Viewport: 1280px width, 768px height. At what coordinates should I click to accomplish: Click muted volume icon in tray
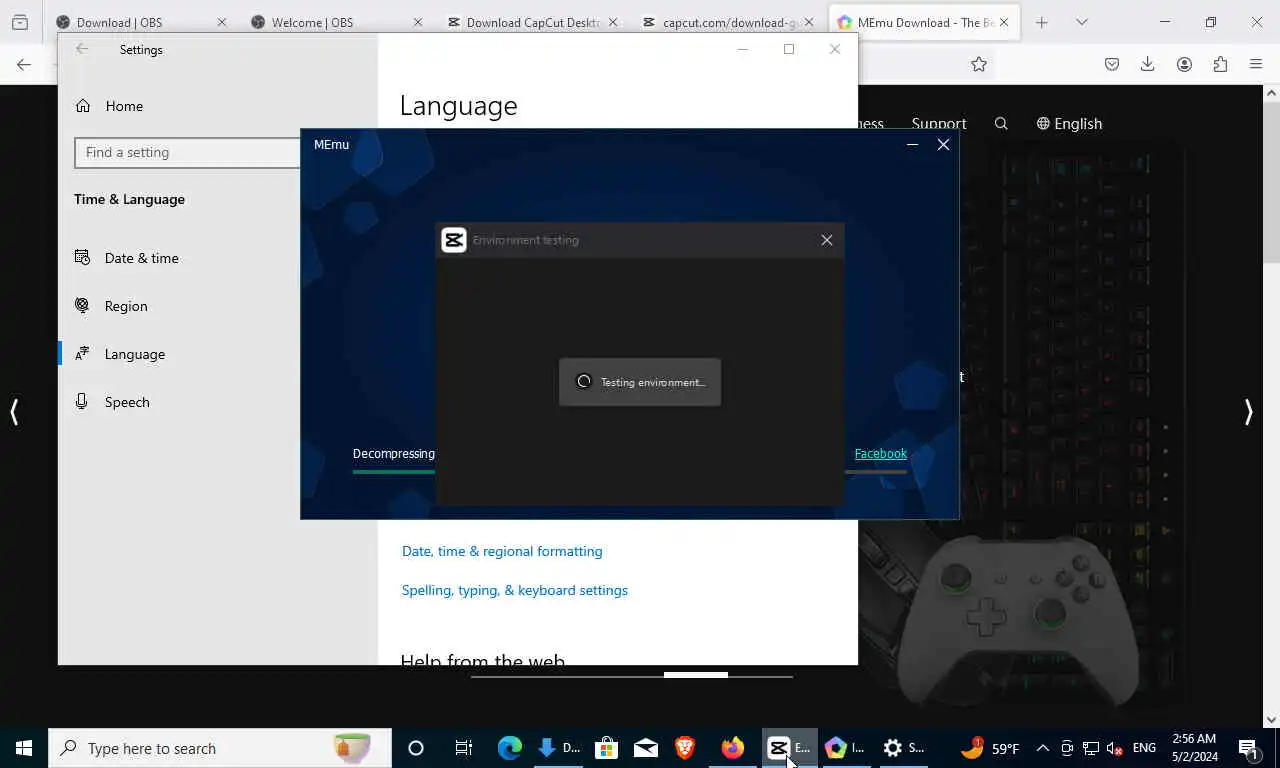(1114, 748)
